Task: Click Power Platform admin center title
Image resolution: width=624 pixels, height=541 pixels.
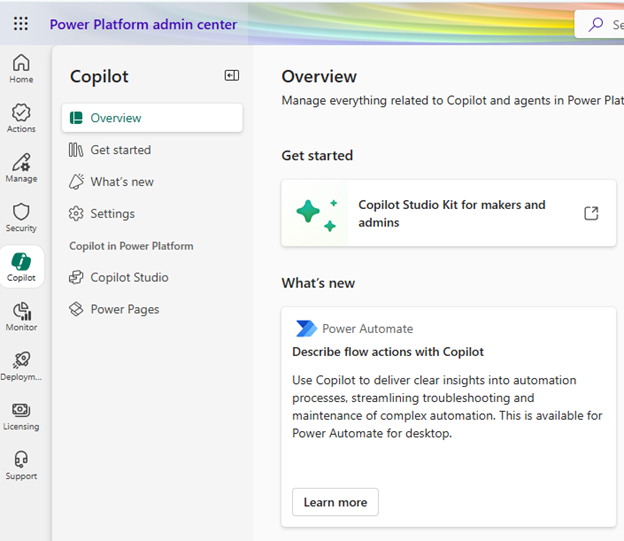Action: [x=143, y=24]
